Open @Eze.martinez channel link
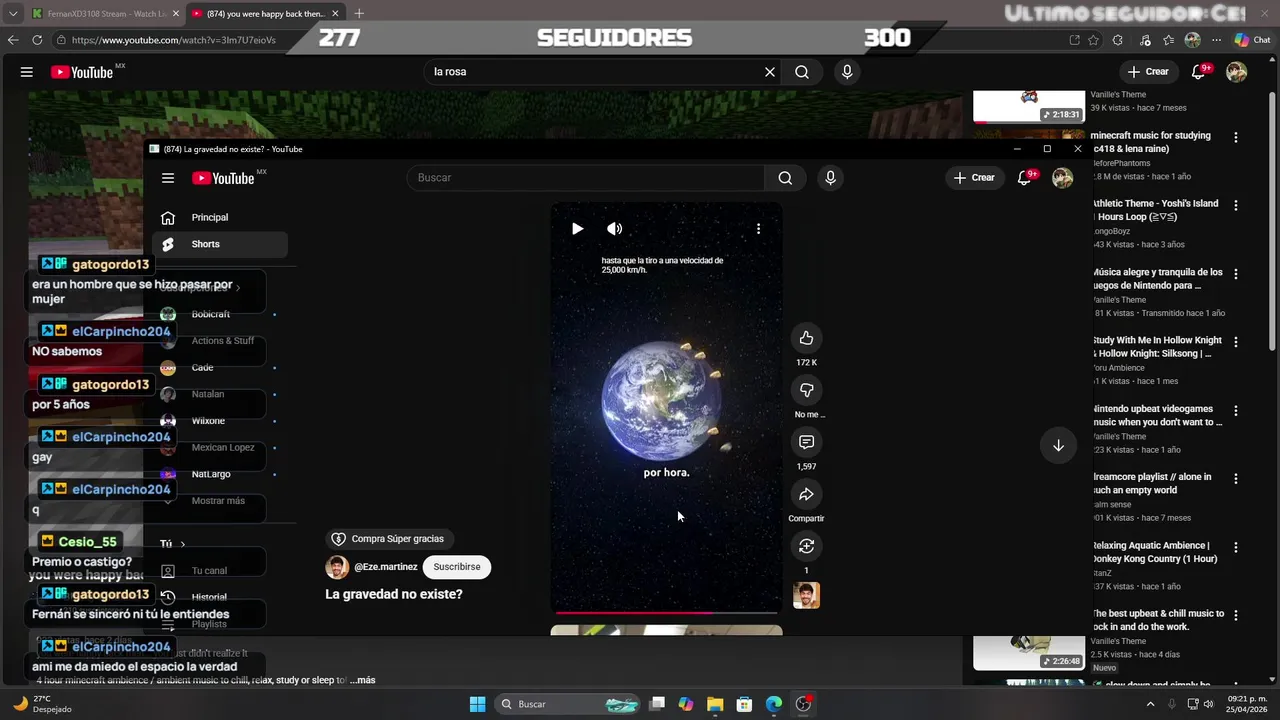The width and height of the screenshot is (1280, 720). tap(385, 567)
